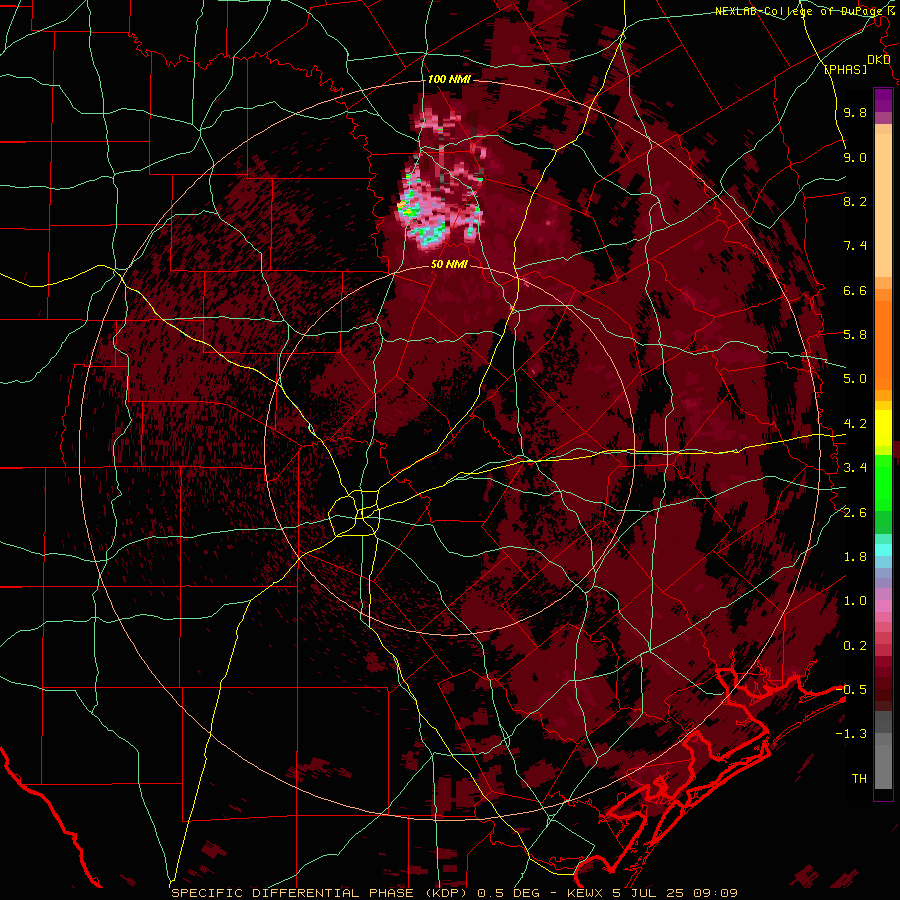
Task: Click the DKD label above the legend
Action: (x=878, y=60)
